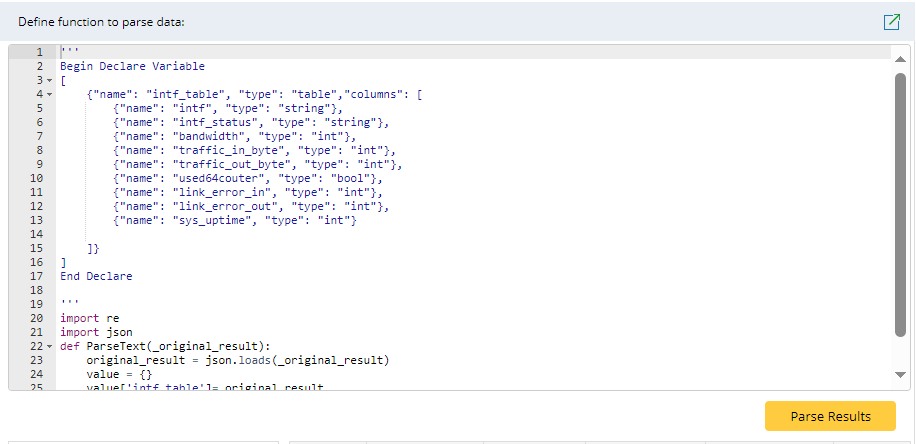Fold the ParseText function on line 22
Image resolution: width=916 pixels, height=444 pixels.
[x=48, y=346]
